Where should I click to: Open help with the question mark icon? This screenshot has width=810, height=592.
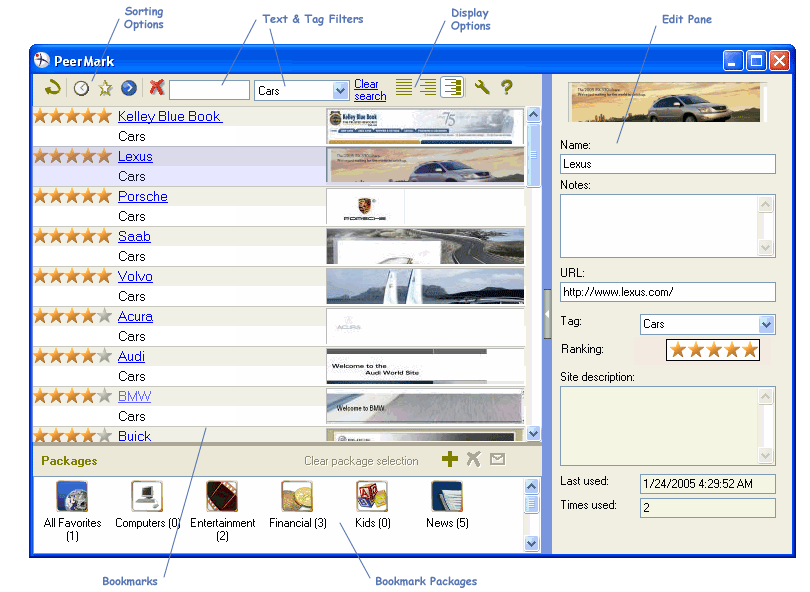pos(507,87)
